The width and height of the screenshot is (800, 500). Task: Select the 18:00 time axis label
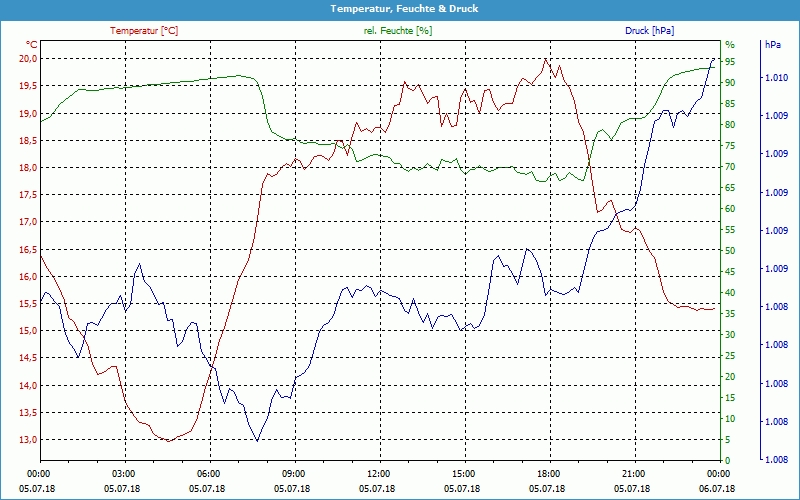(x=548, y=473)
